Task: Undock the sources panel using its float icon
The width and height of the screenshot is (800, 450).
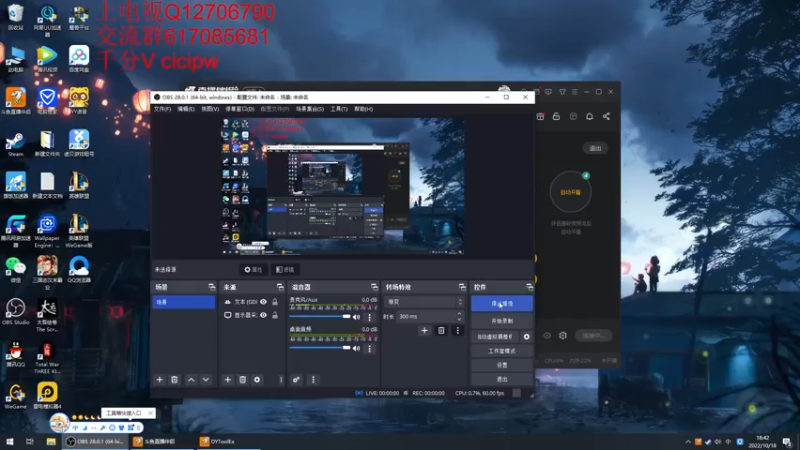Action: pos(280,287)
